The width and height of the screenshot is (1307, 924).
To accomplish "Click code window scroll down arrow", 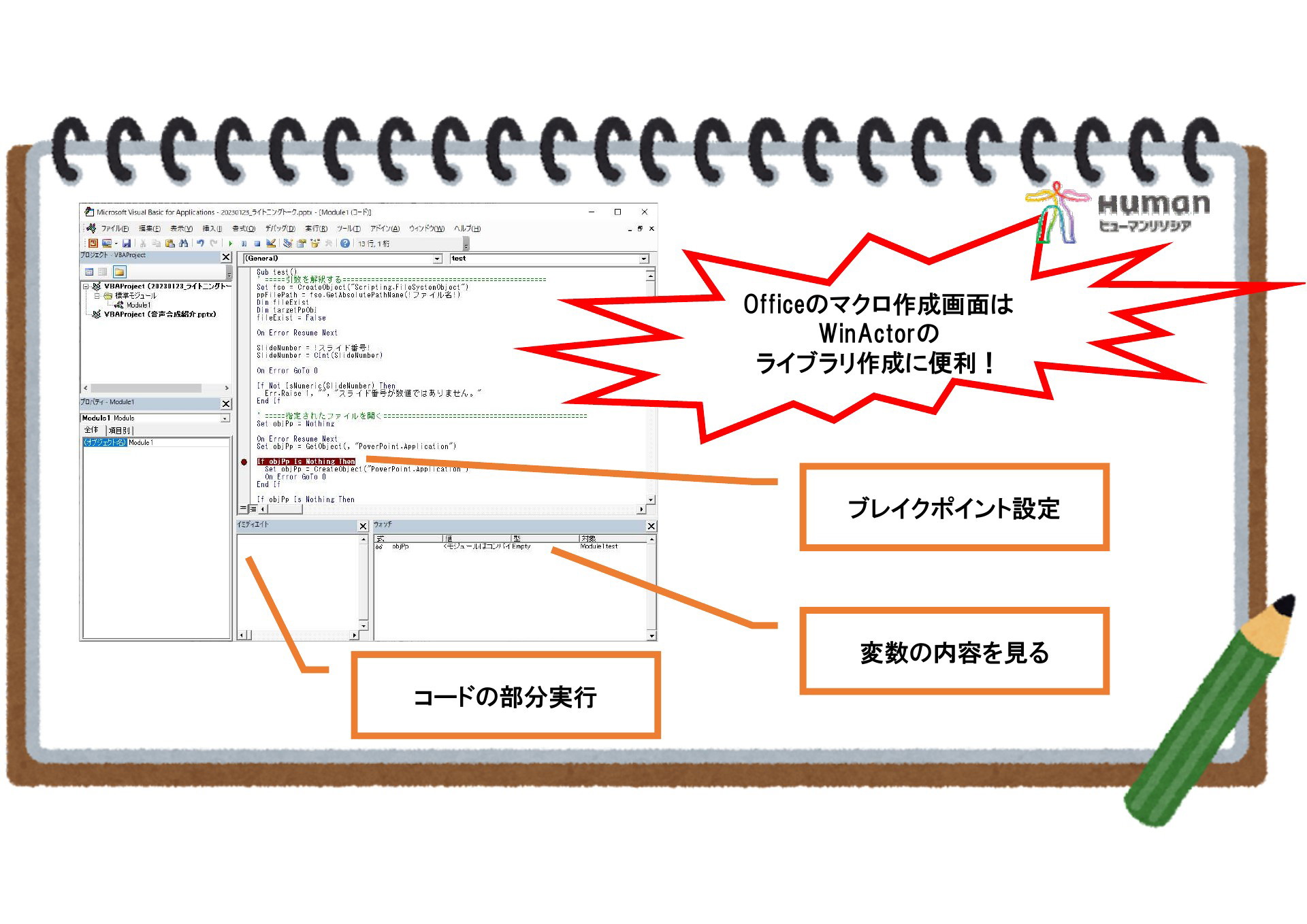I will (651, 499).
